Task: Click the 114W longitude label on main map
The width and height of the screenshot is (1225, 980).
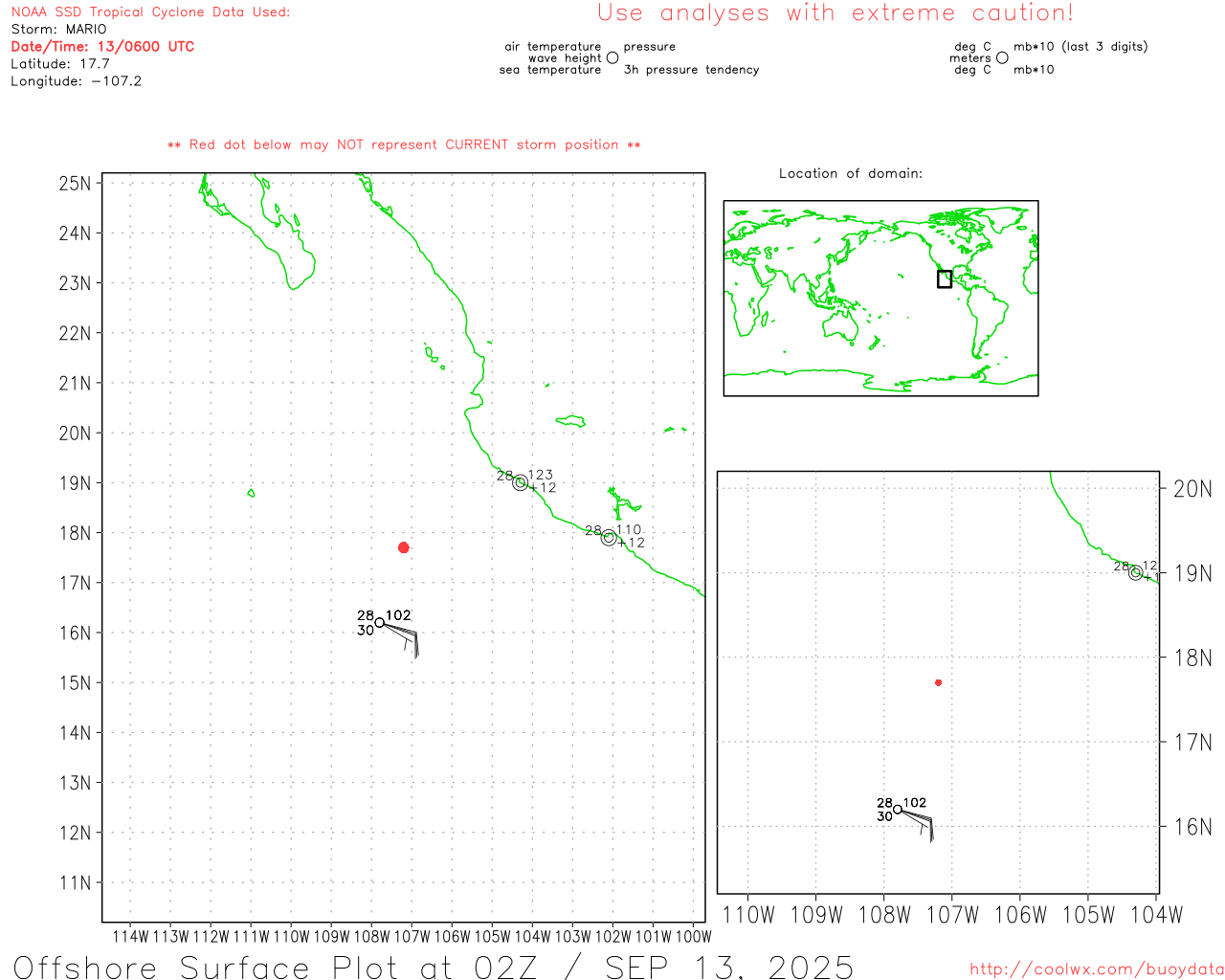Action: pyautogui.click(x=130, y=936)
